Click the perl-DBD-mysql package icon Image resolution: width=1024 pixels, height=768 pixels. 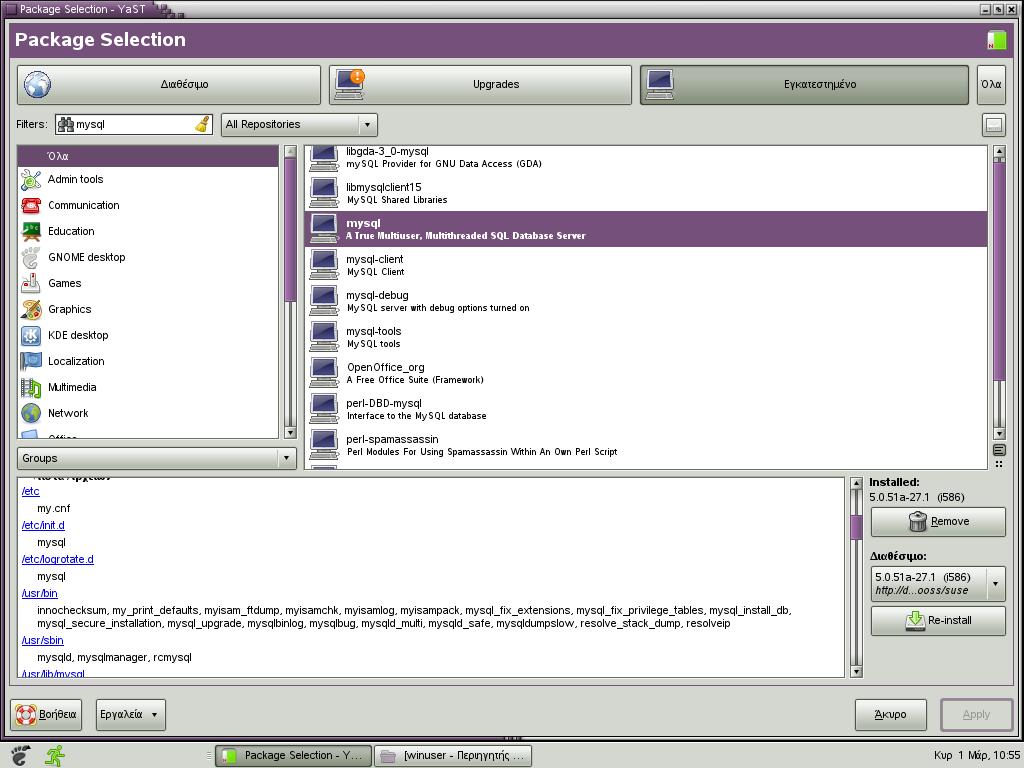tap(324, 408)
